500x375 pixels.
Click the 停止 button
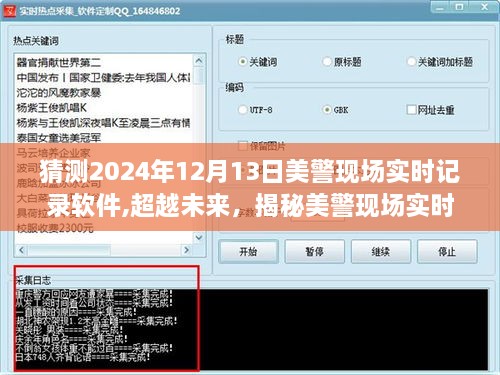click(447, 251)
